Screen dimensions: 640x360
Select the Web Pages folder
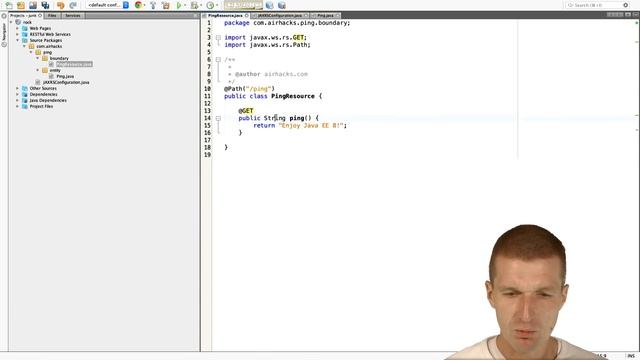pyautogui.click(x=40, y=28)
